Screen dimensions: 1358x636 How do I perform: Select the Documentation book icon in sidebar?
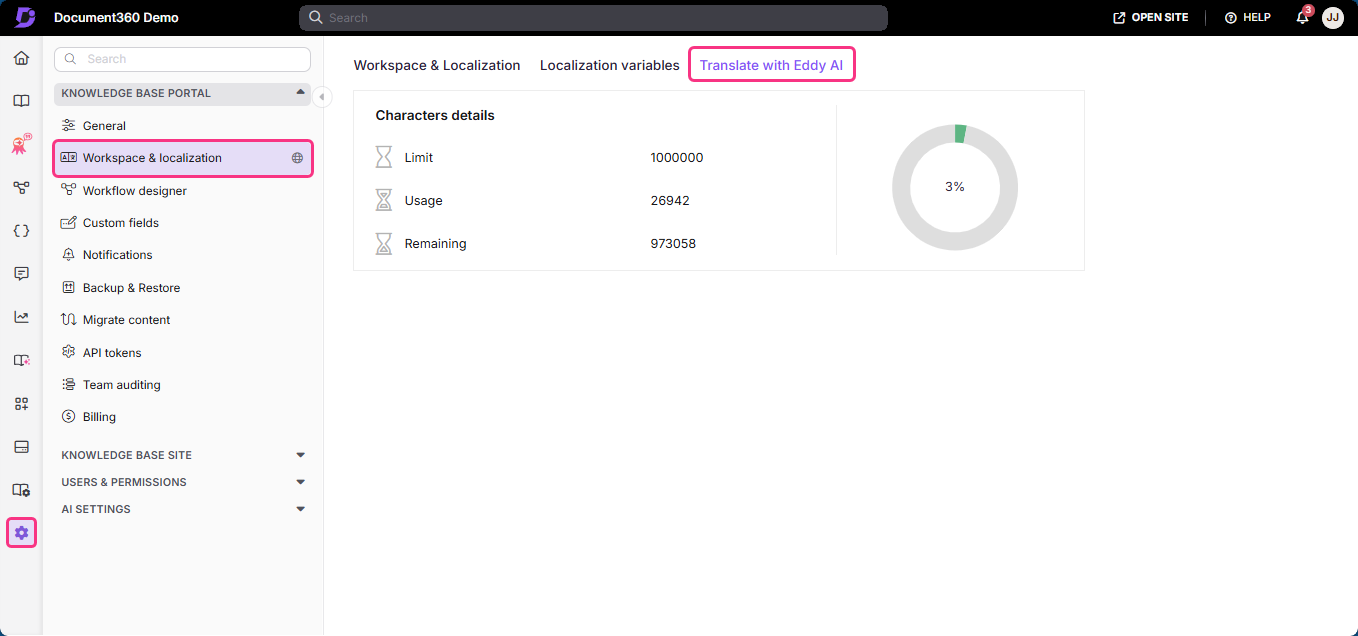click(21, 100)
